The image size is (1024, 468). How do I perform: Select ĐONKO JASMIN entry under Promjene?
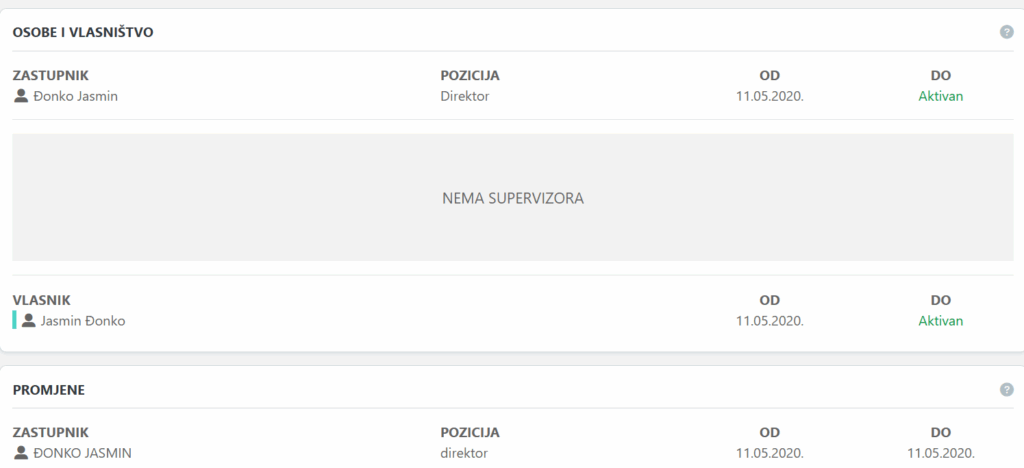(x=82, y=453)
